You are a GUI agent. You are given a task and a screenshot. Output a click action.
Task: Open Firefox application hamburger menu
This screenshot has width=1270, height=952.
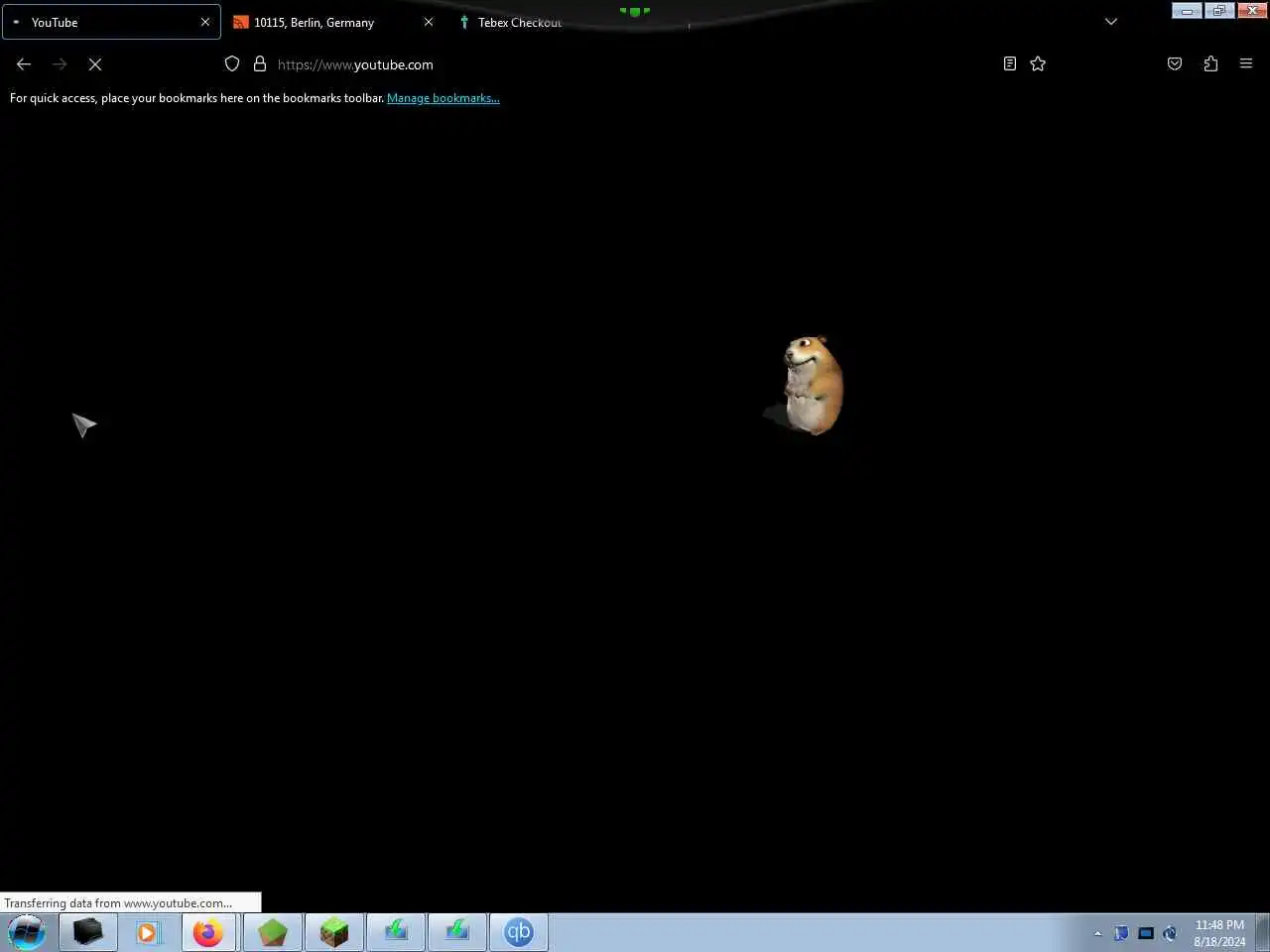(x=1246, y=63)
